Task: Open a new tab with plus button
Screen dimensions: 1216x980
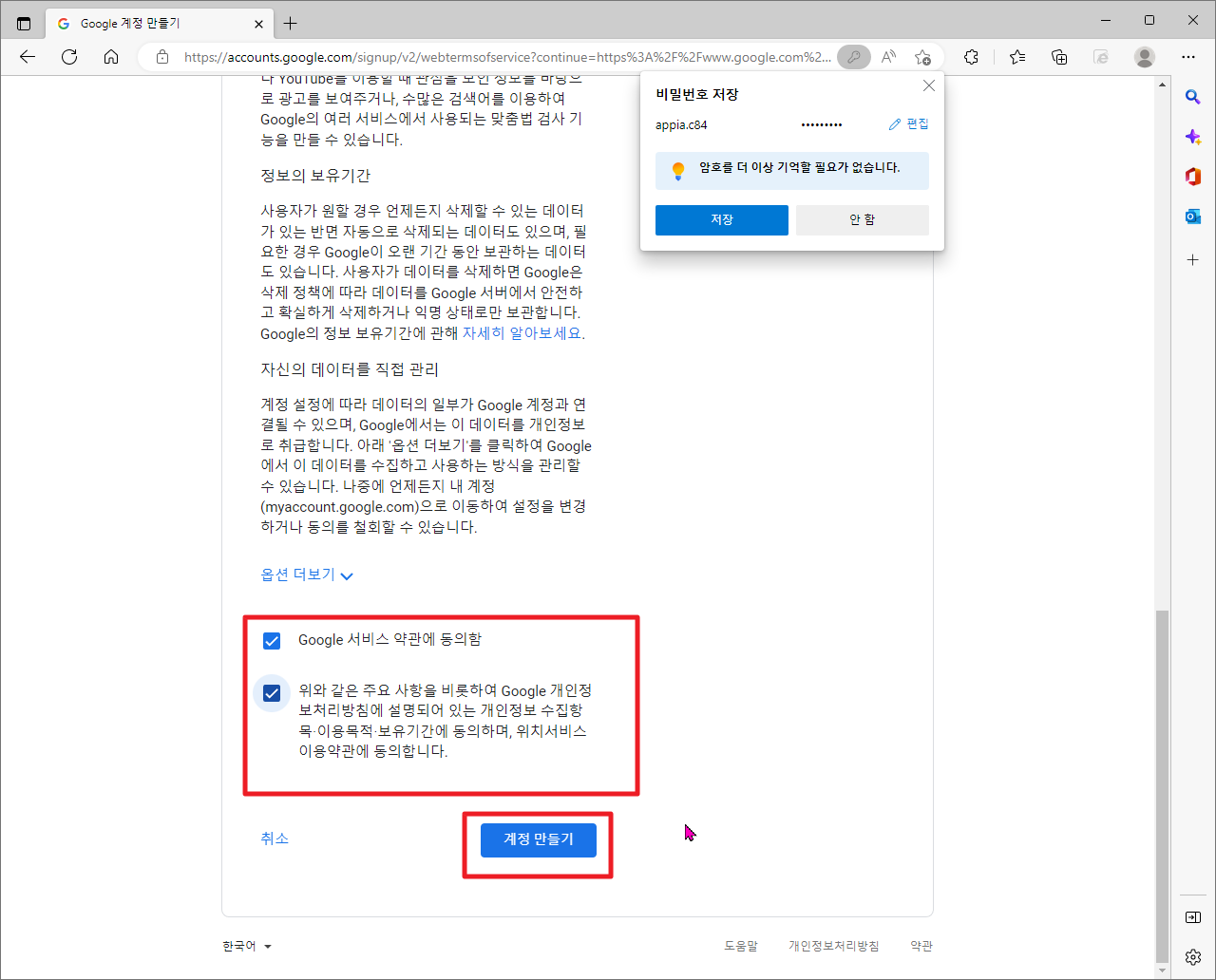Action: 291,23
